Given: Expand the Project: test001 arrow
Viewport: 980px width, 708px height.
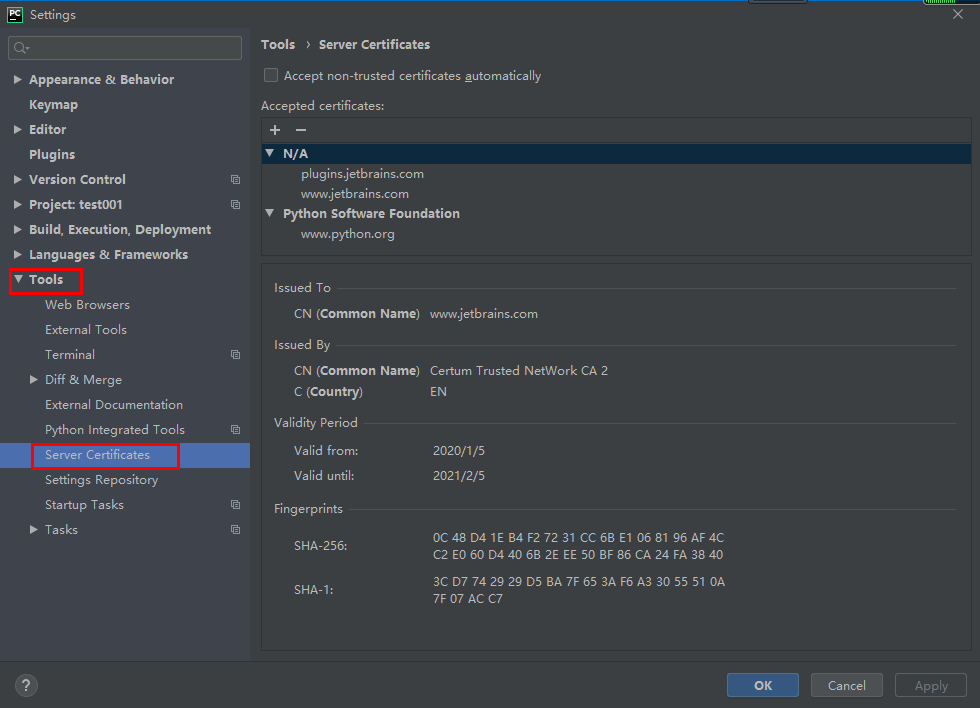Looking at the screenshot, I should [18, 204].
